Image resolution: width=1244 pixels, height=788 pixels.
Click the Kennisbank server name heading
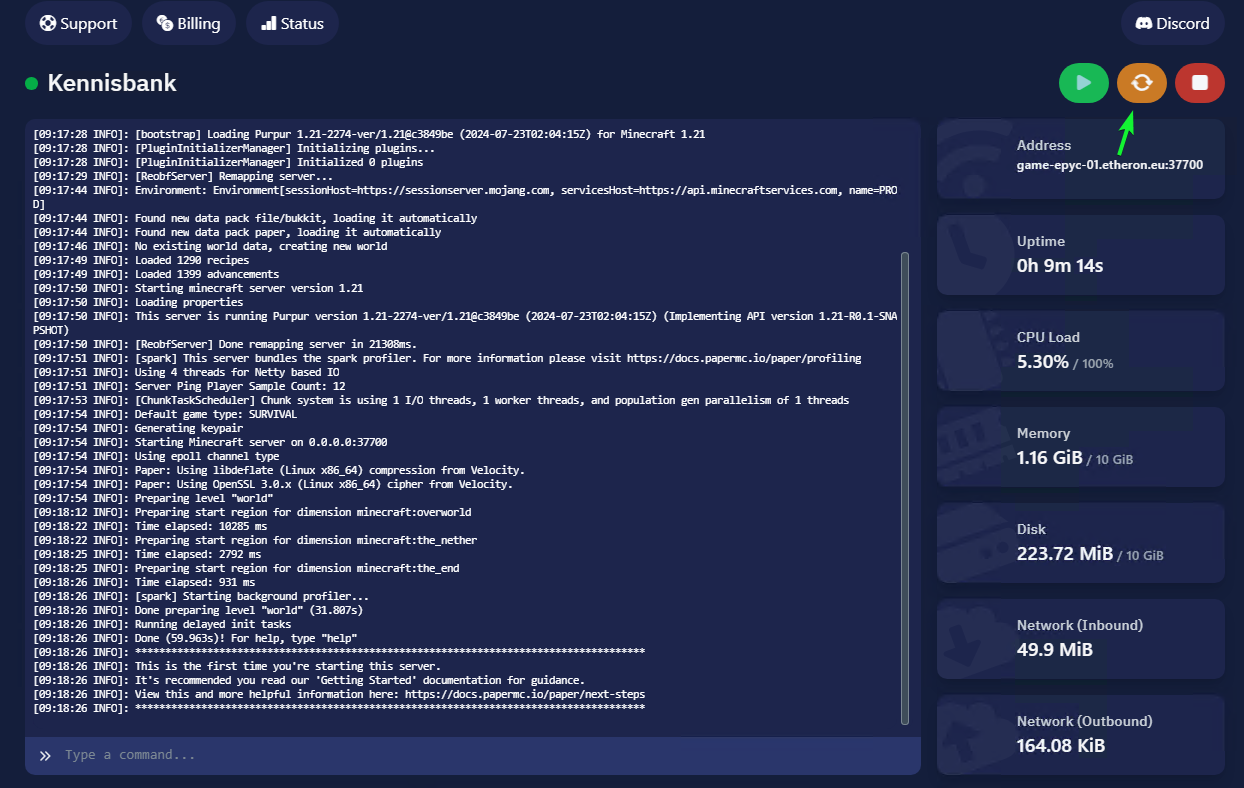[112, 83]
